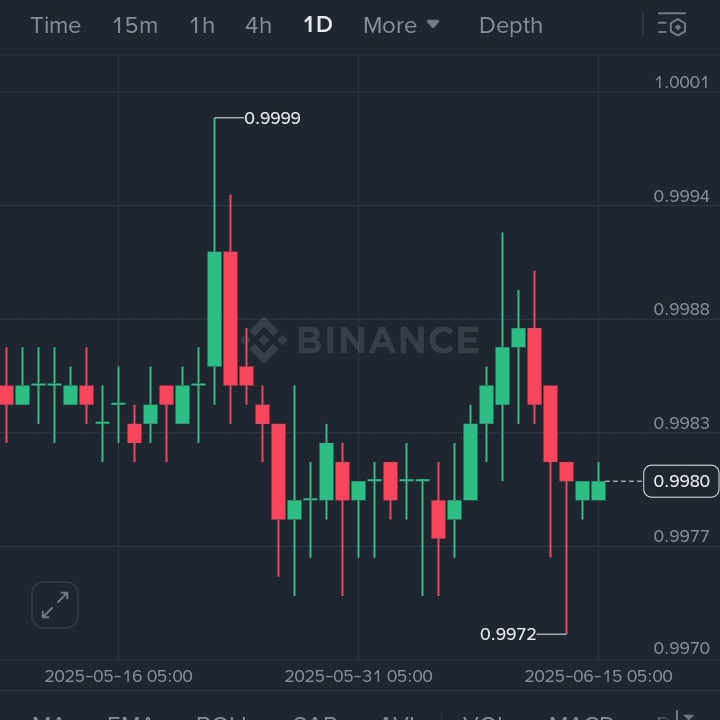720x720 pixels.
Task: Enable the MACD sub-indicator
Action: pyautogui.click(x=582, y=715)
